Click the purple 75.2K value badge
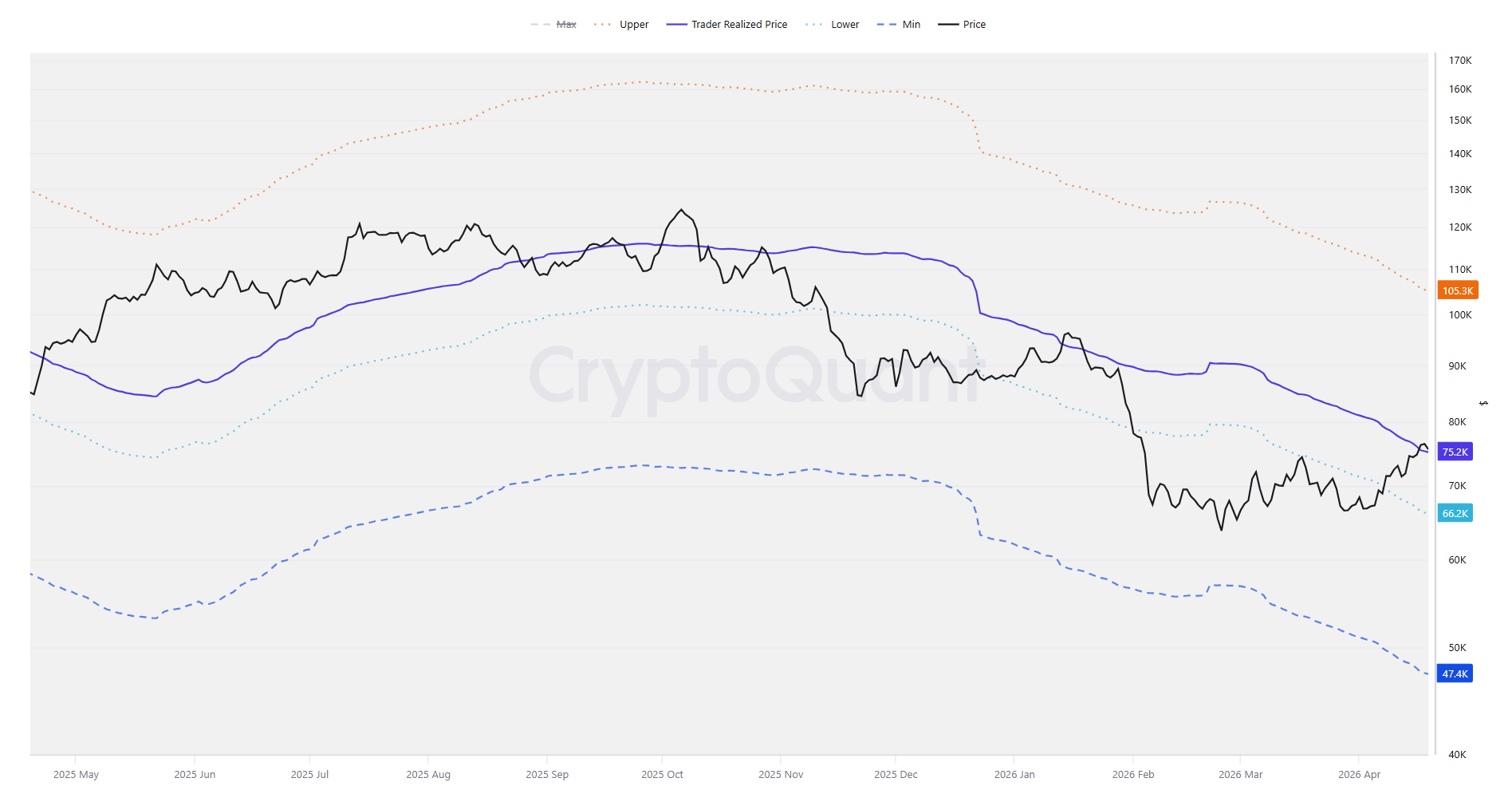This screenshot has height=786, width=1512. 1455,452
